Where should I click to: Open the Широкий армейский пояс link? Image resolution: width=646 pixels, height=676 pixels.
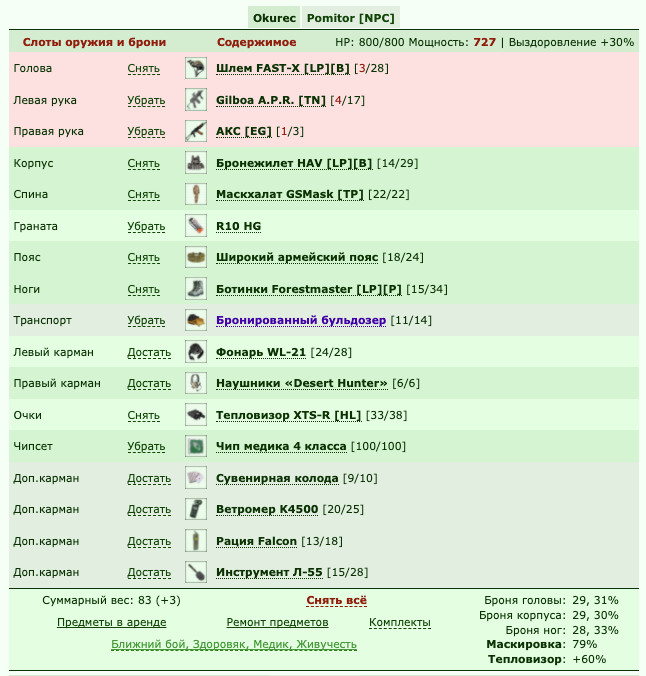click(x=297, y=257)
